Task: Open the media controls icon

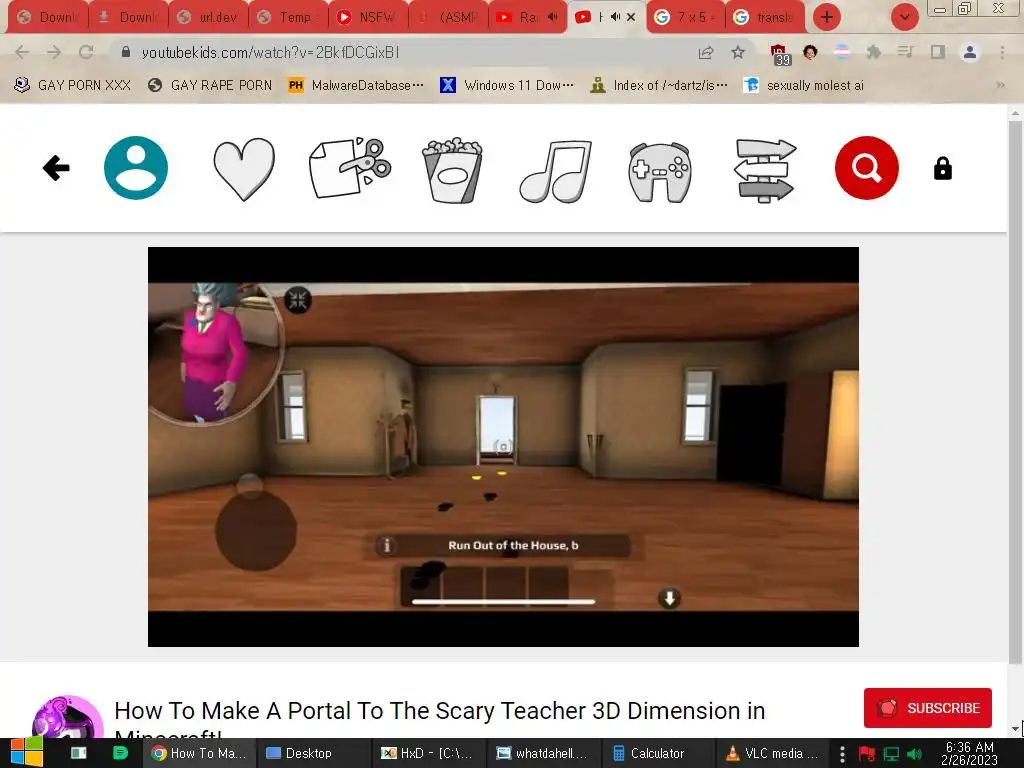Action: pyautogui.click(x=905, y=52)
